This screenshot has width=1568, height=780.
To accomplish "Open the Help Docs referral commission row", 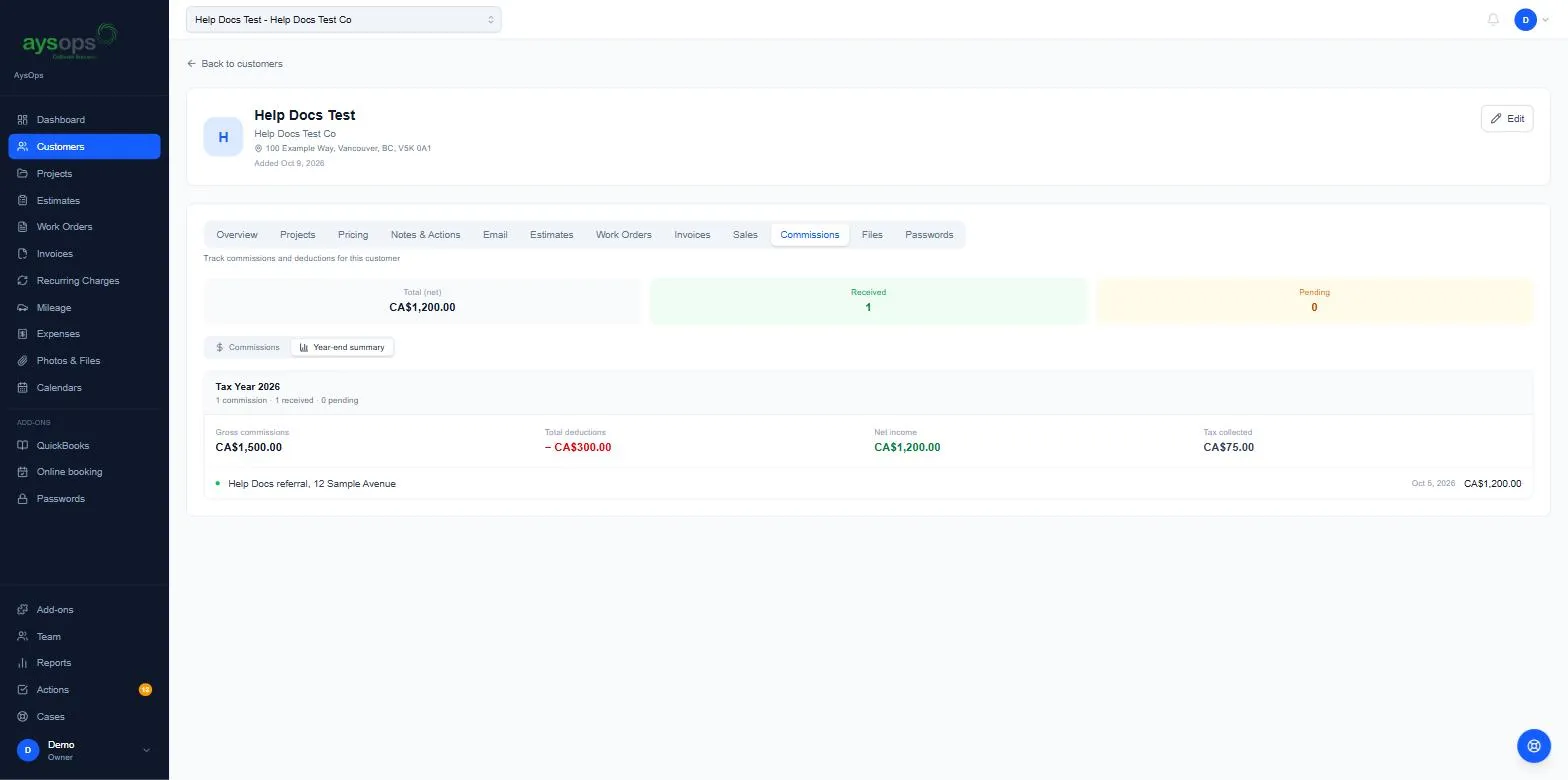I will pos(868,484).
